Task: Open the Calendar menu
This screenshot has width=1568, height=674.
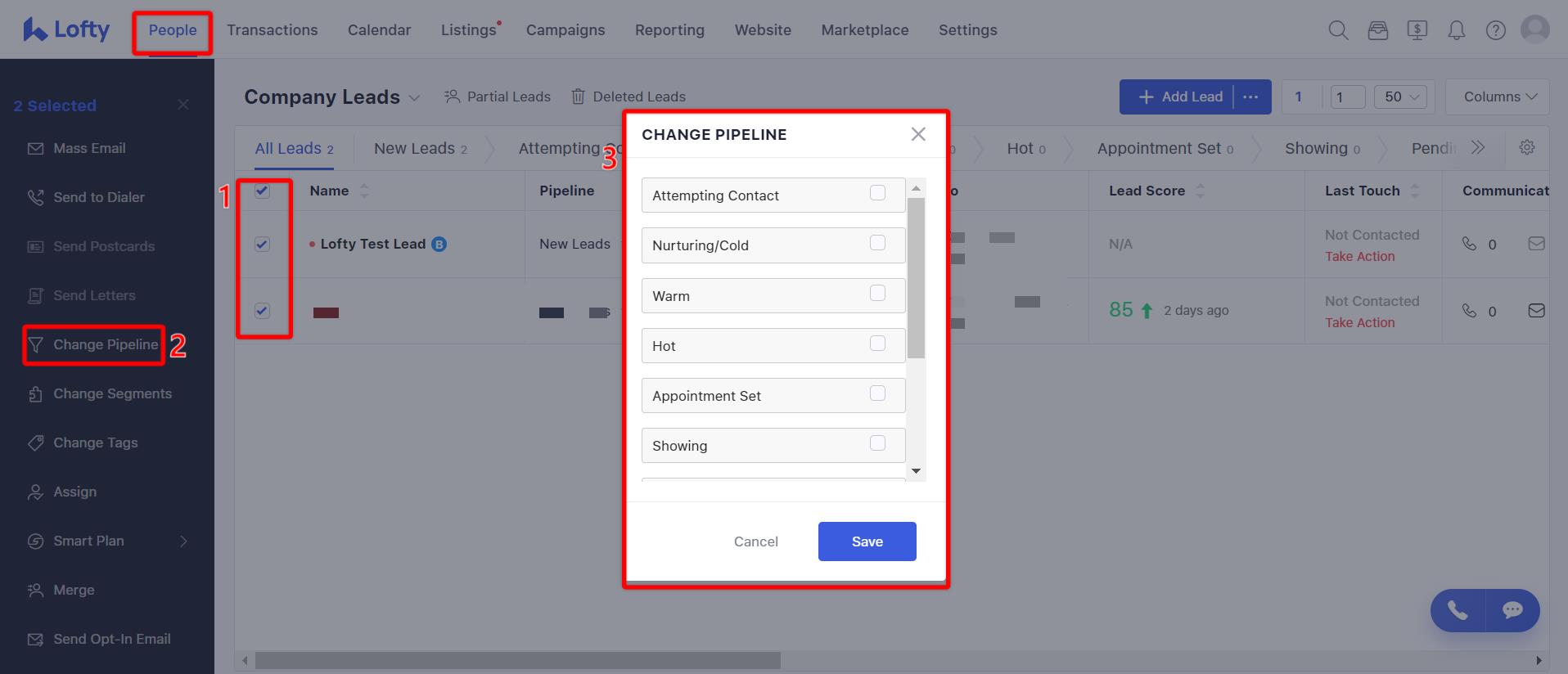Action: pos(380,30)
